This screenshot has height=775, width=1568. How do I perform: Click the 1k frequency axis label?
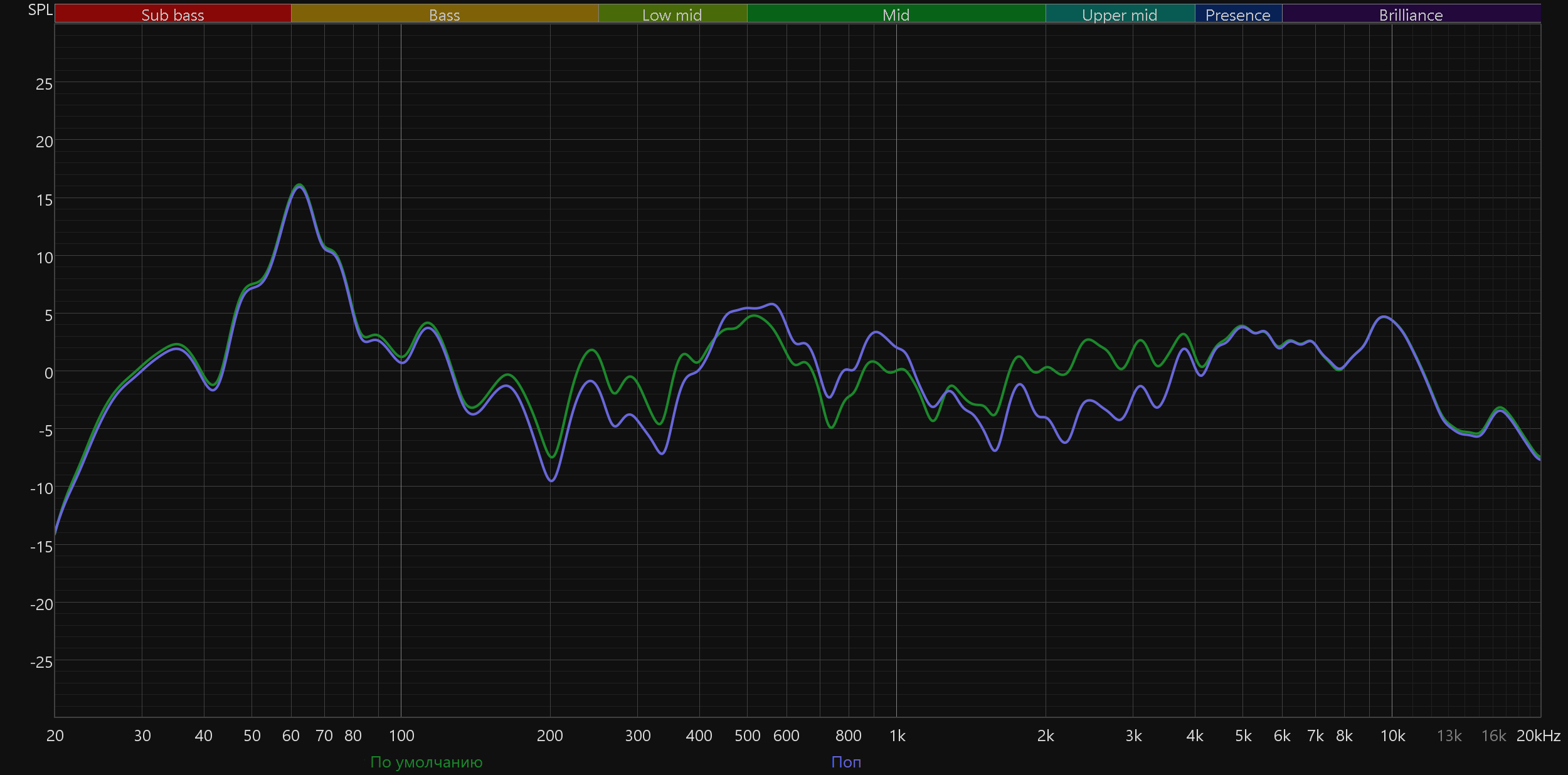[x=897, y=735]
